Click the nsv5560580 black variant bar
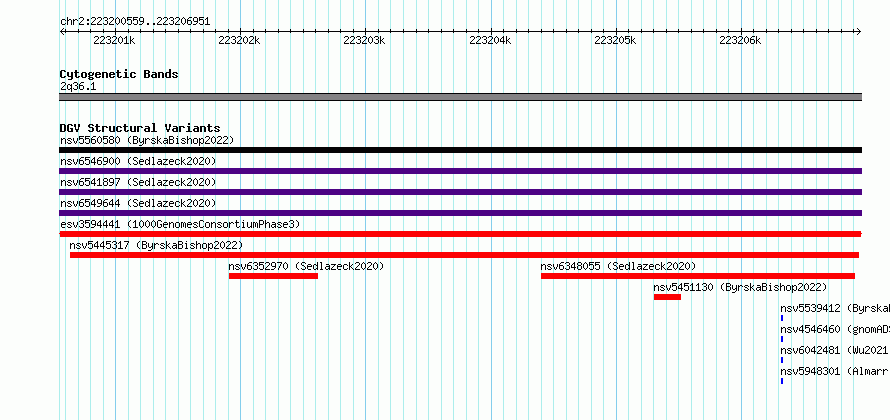 [x=460, y=150]
